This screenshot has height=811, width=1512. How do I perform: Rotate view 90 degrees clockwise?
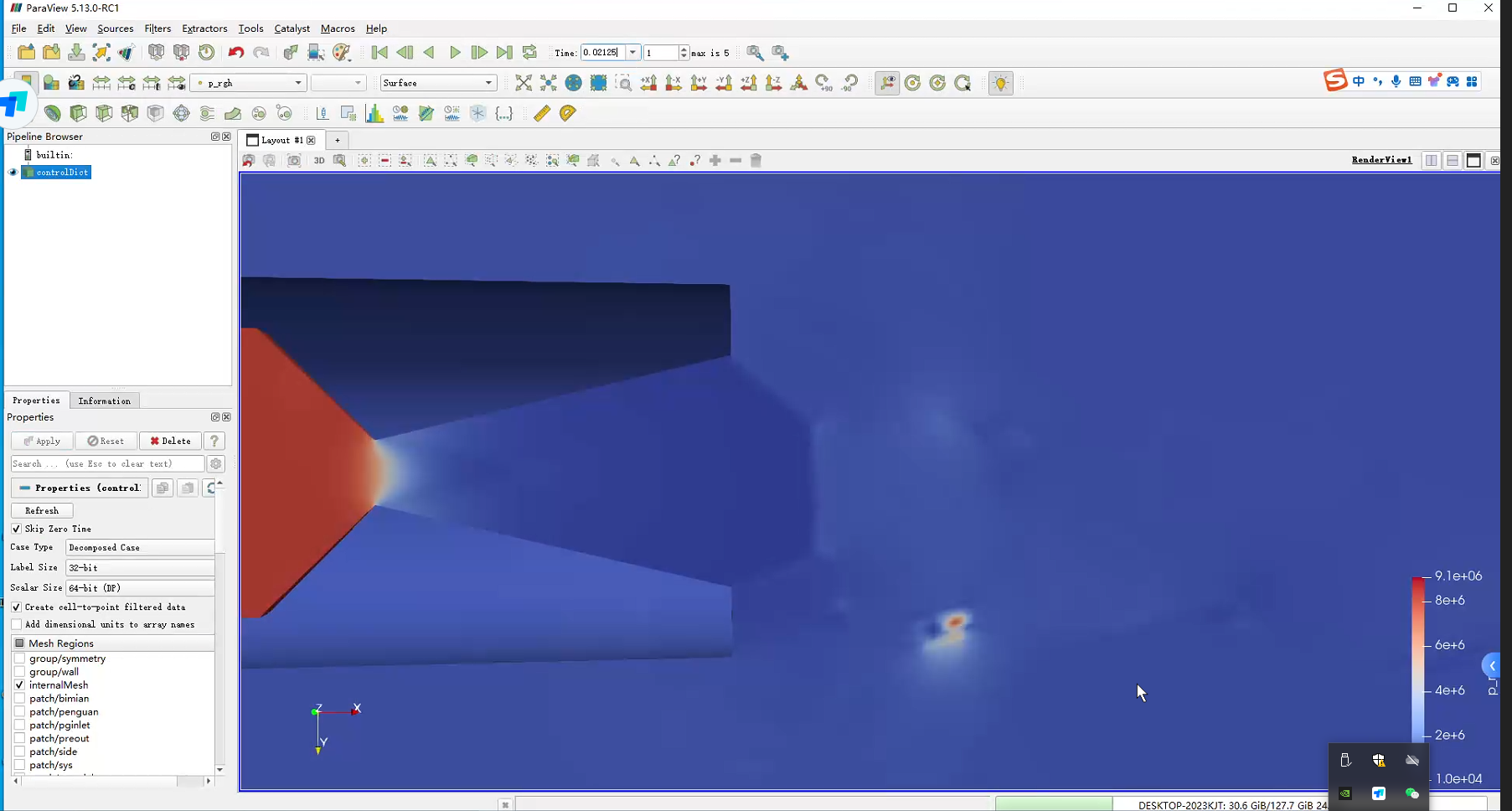pos(824,83)
